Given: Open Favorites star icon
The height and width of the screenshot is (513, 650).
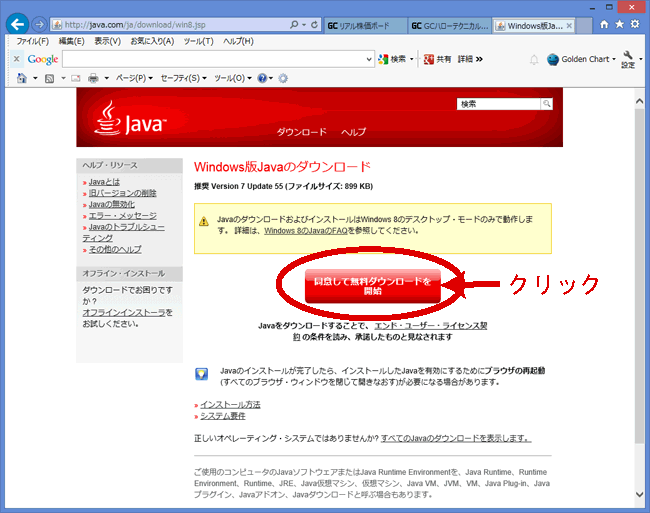Looking at the screenshot, I should (619, 24).
